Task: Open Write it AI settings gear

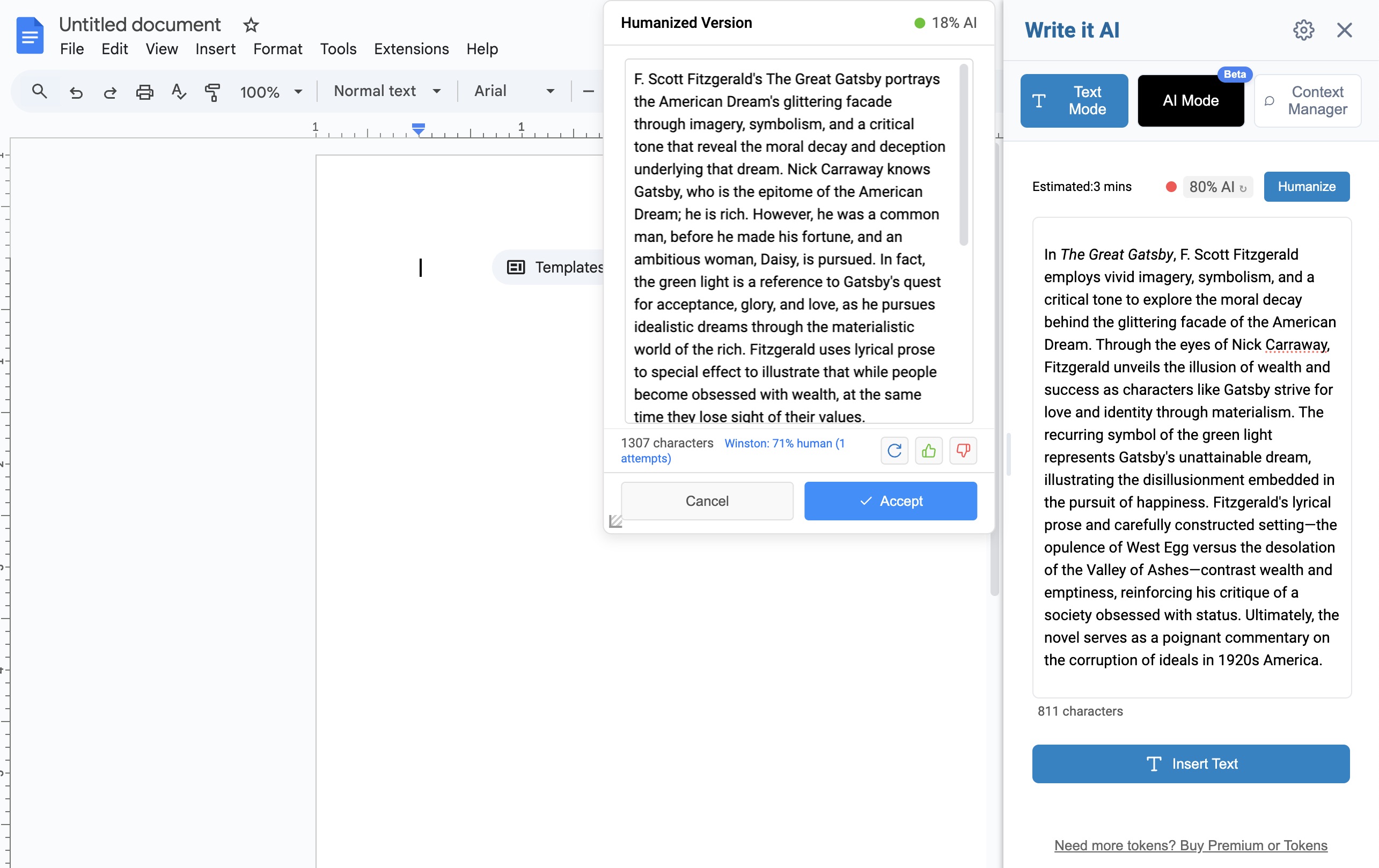Action: pyautogui.click(x=1303, y=30)
